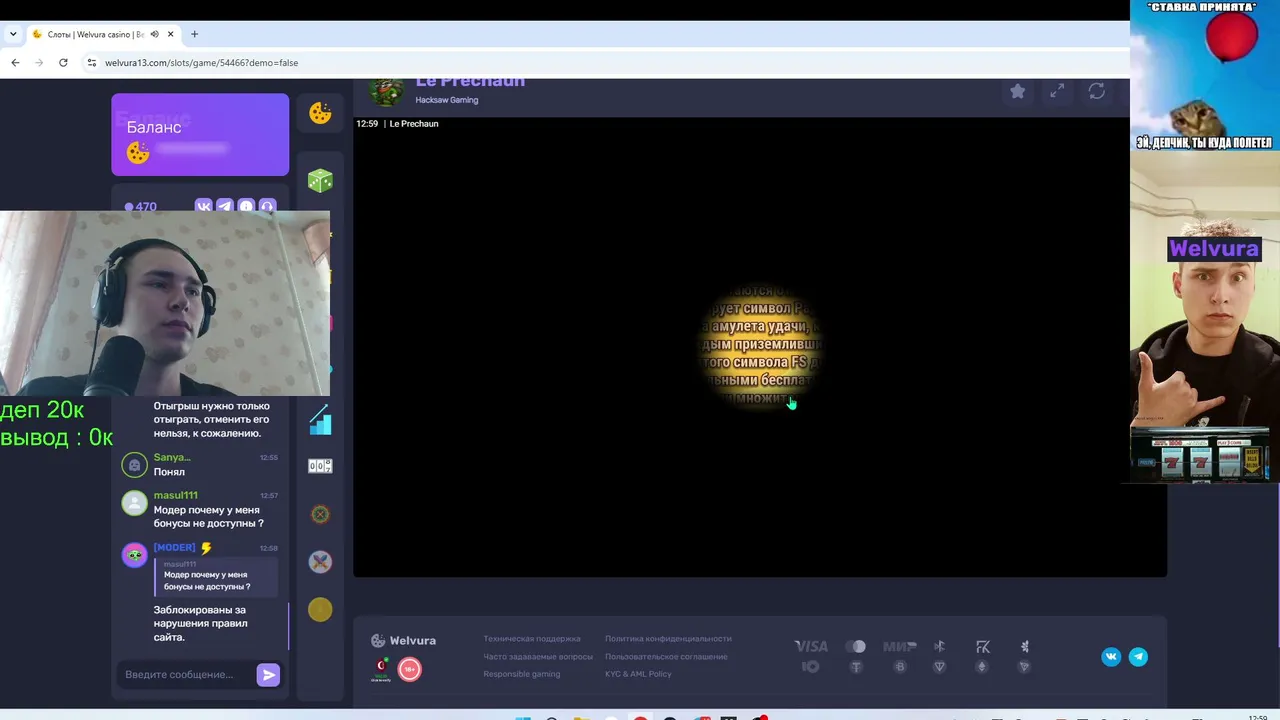The image size is (1280, 720).
Task: View site information in address bar
Action: coord(92,62)
